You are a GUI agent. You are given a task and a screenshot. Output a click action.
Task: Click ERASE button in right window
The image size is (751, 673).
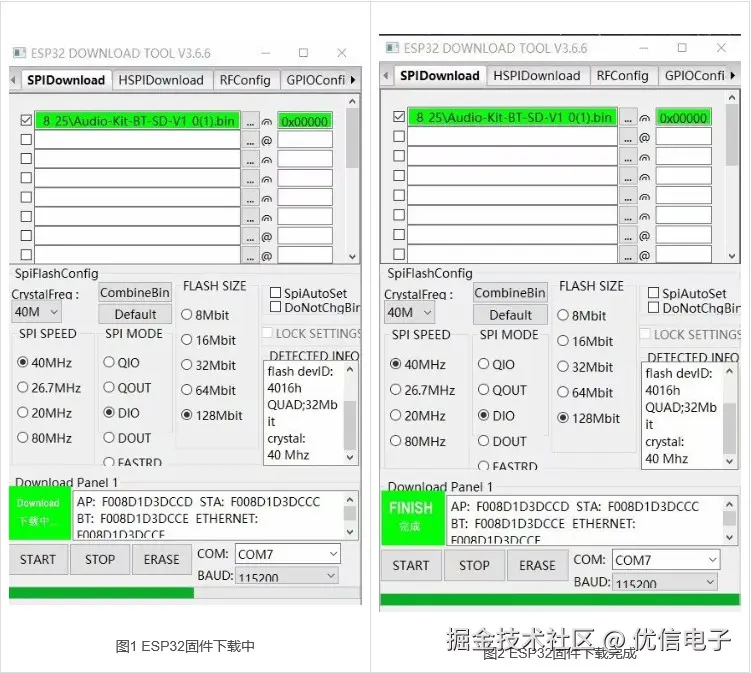[x=537, y=565]
